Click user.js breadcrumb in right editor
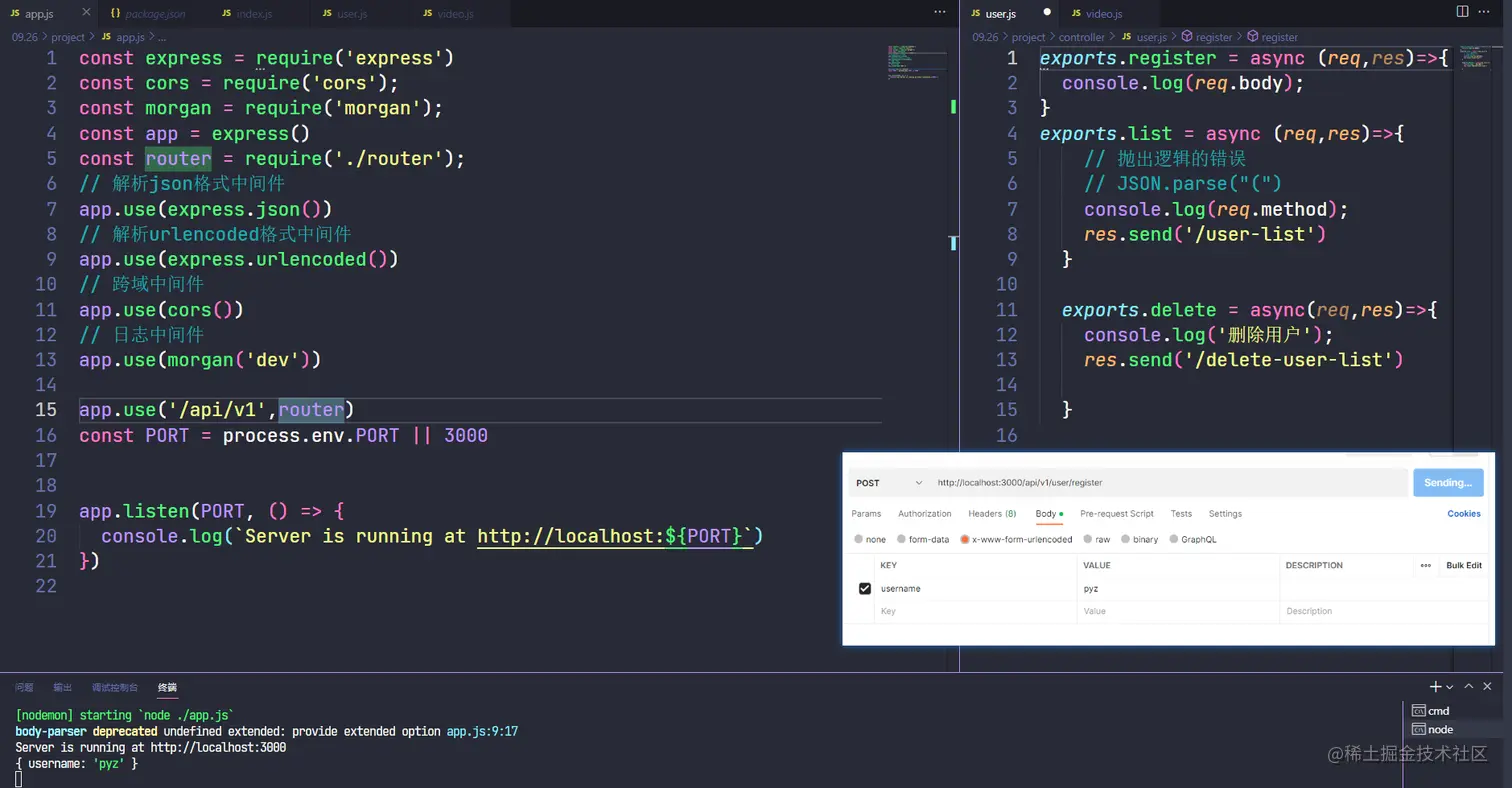Viewport: 1512px width, 788px height. (x=1152, y=37)
